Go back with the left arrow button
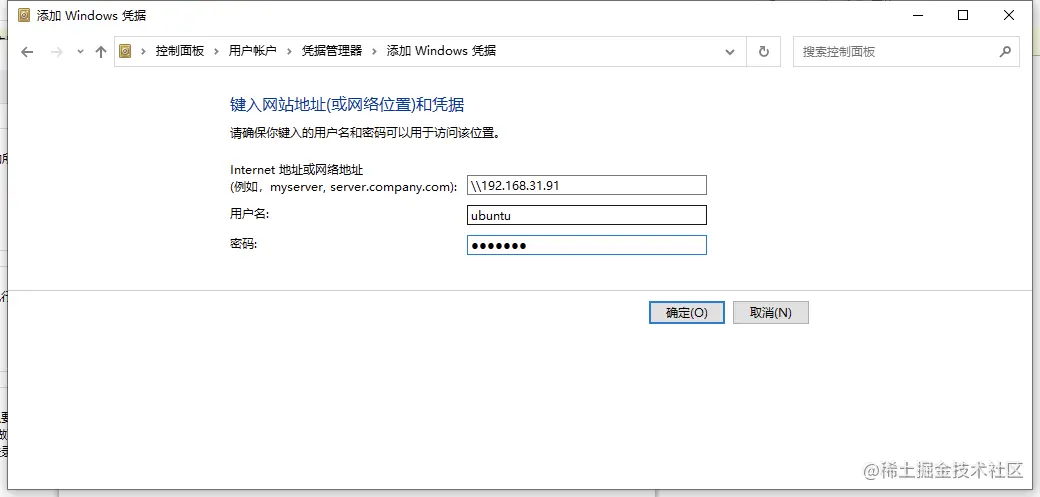The width and height of the screenshot is (1040, 497). 27,52
